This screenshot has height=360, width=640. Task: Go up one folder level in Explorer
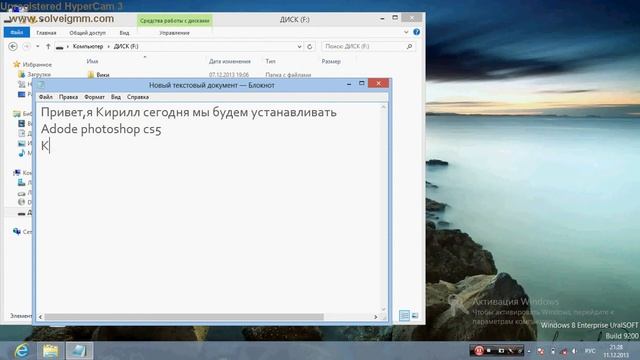pos(48,47)
